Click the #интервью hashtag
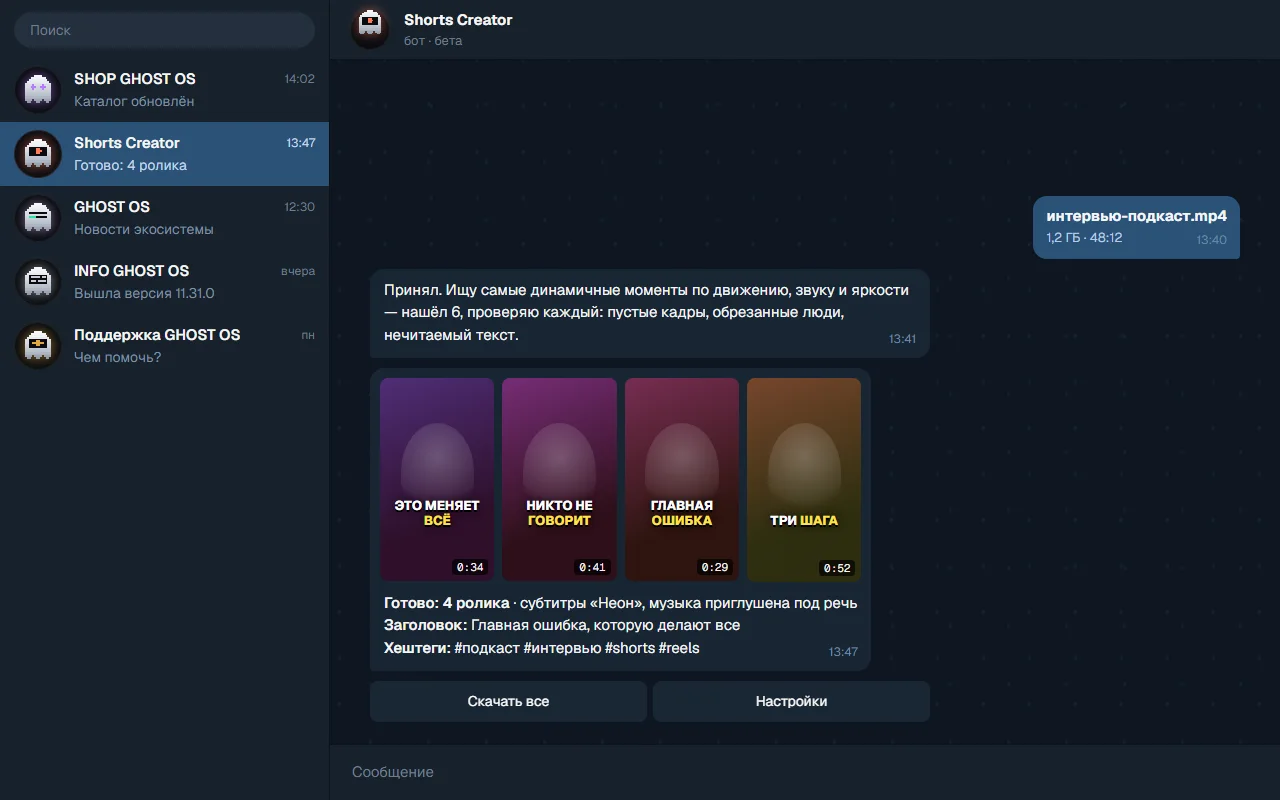The height and width of the screenshot is (800, 1280). click(562, 648)
